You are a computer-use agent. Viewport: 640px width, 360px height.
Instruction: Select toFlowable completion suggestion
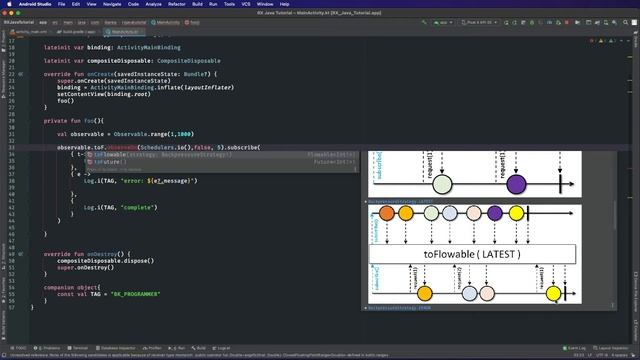point(222,155)
